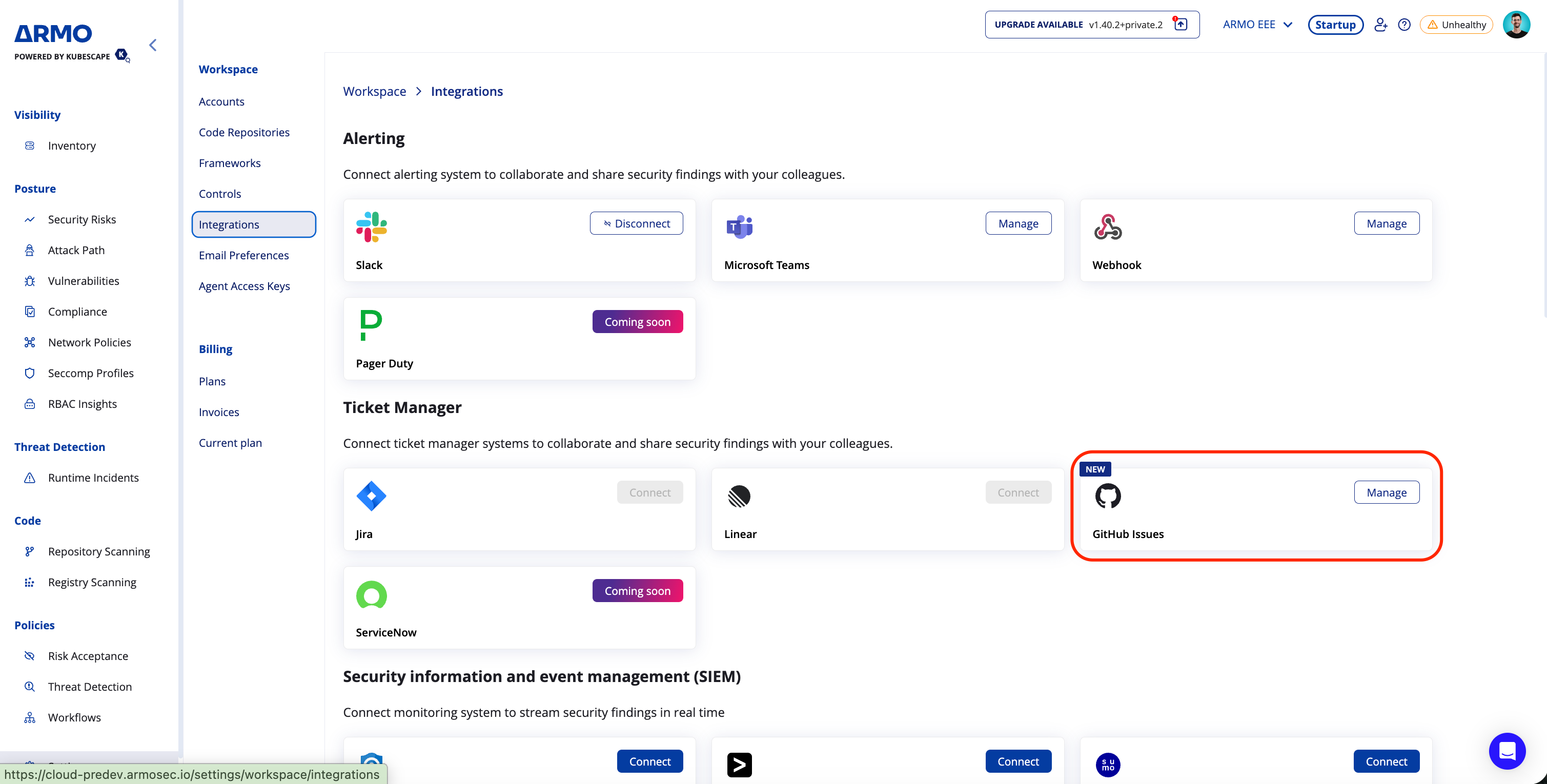1547x784 pixels.
Task: Click the Microsoft Teams logo
Action: pyautogui.click(x=739, y=227)
